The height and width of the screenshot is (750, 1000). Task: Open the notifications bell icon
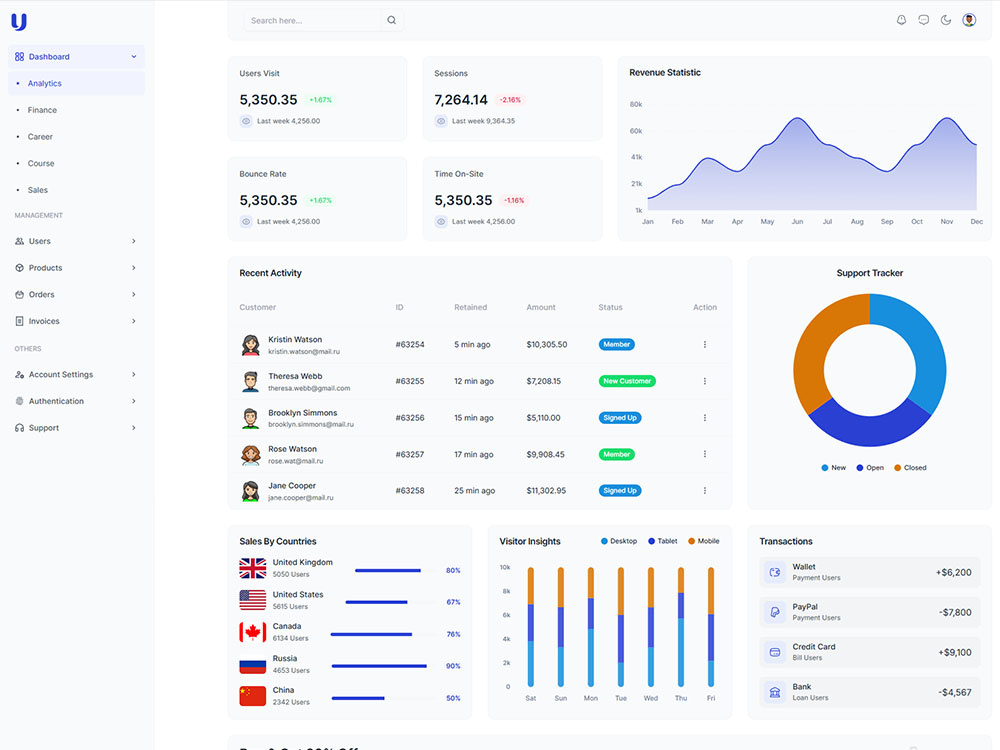[901, 19]
